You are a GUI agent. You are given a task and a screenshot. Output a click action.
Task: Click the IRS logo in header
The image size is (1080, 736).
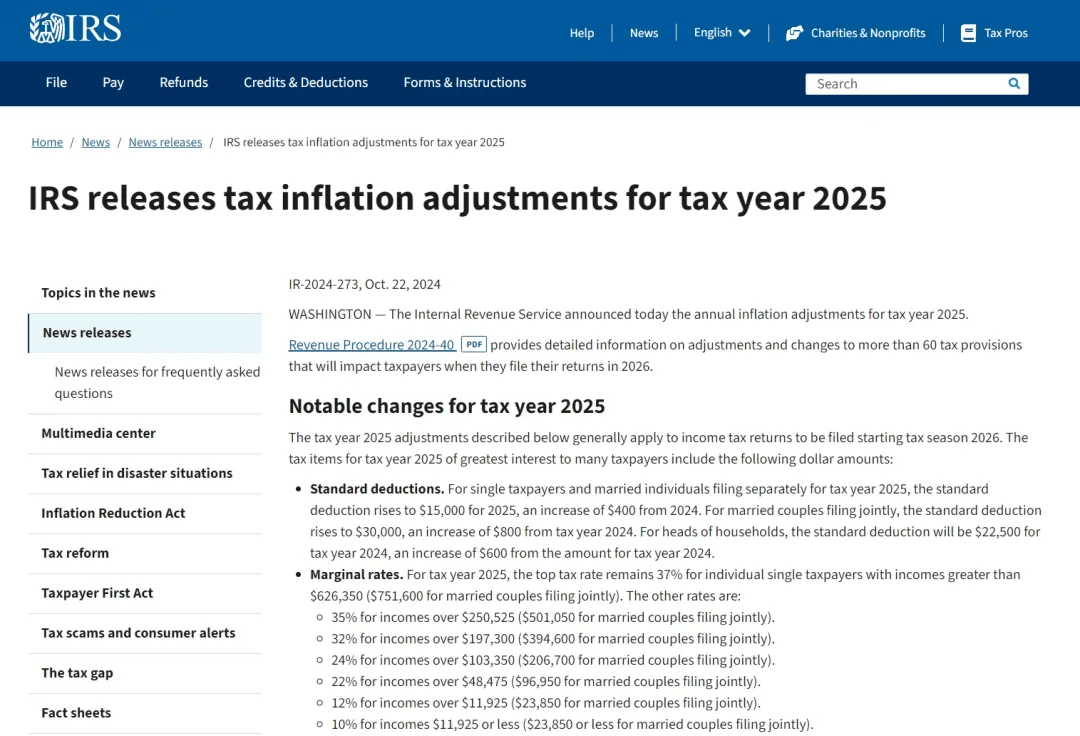[75, 29]
